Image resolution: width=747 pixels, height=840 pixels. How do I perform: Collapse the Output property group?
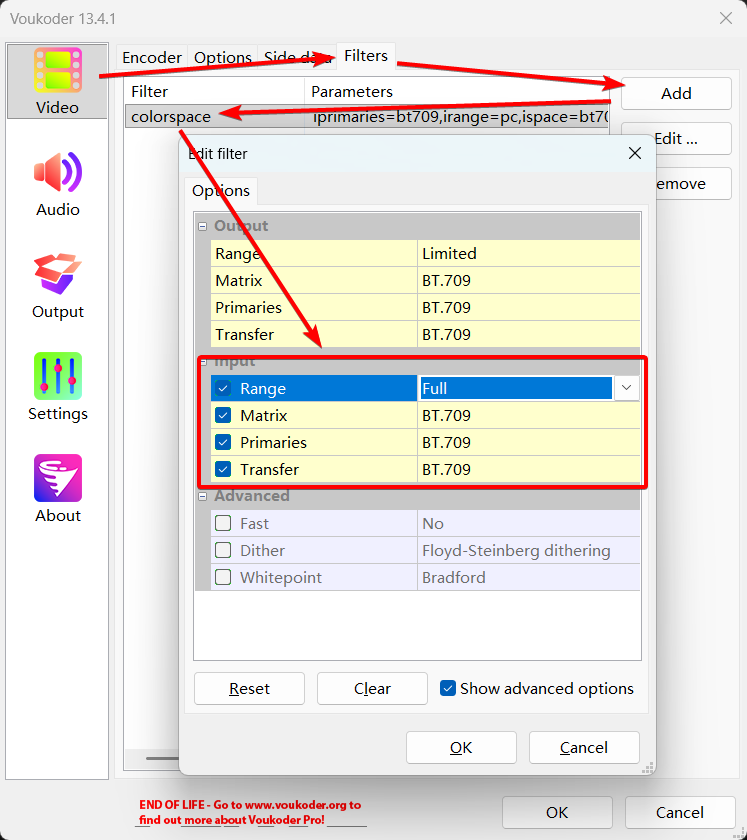[x=203, y=226]
